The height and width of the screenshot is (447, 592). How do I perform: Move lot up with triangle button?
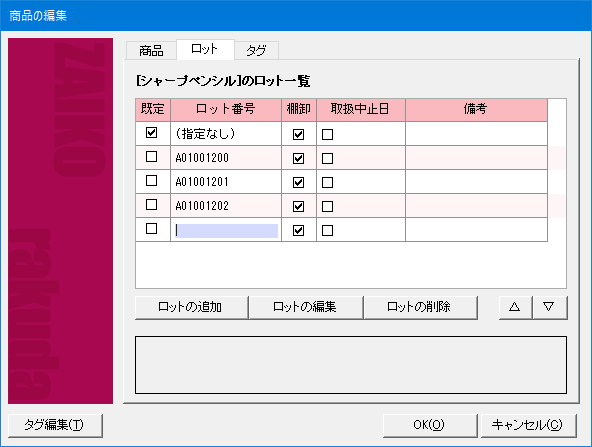[515, 307]
